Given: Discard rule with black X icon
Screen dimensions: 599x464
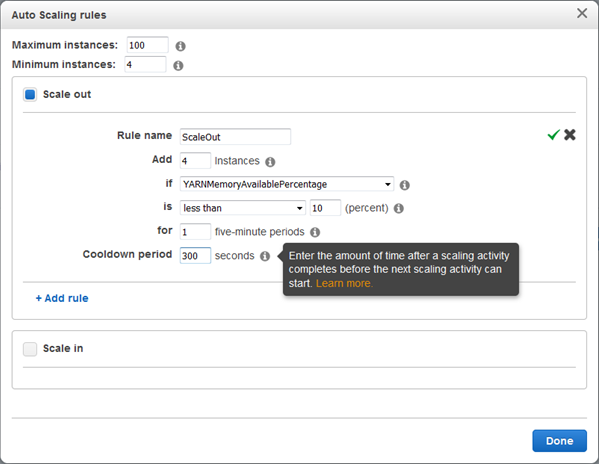Looking at the screenshot, I should [570, 135].
